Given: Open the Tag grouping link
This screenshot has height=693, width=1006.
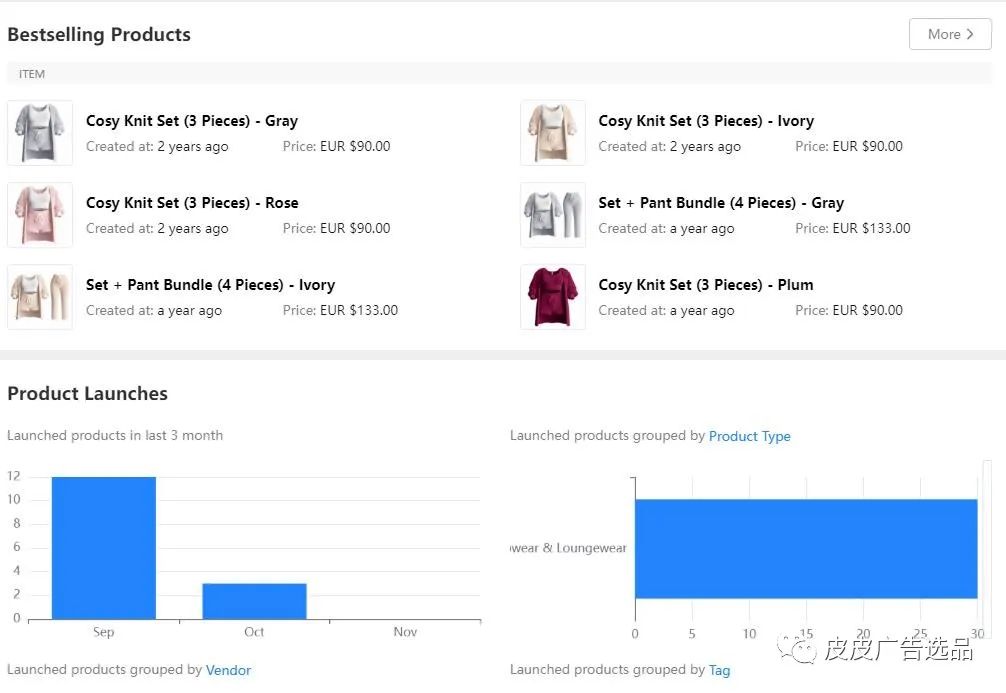Looking at the screenshot, I should click(x=719, y=670).
